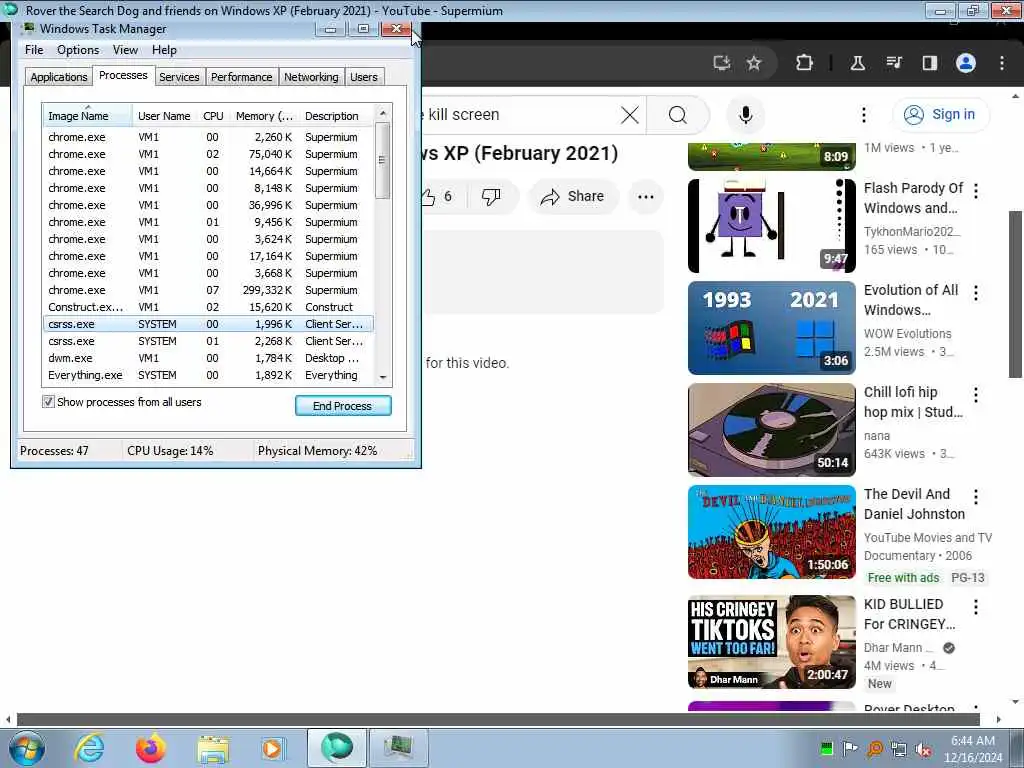This screenshot has height=768, width=1024.
Task: Switch to the Users tab
Action: tap(364, 77)
